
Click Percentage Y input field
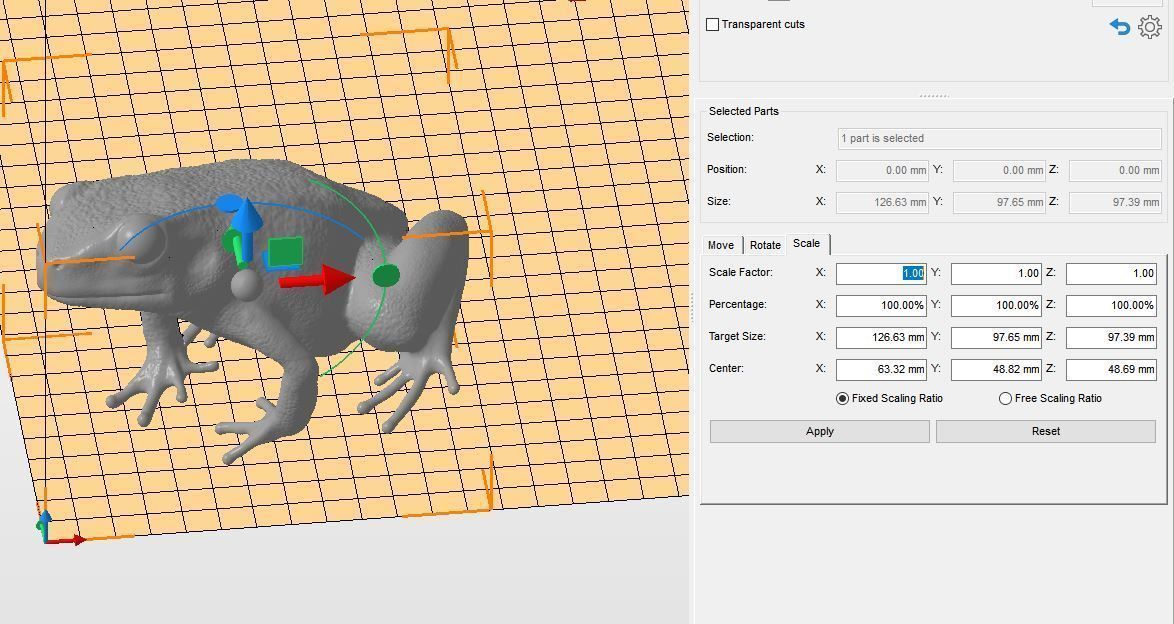997,306
